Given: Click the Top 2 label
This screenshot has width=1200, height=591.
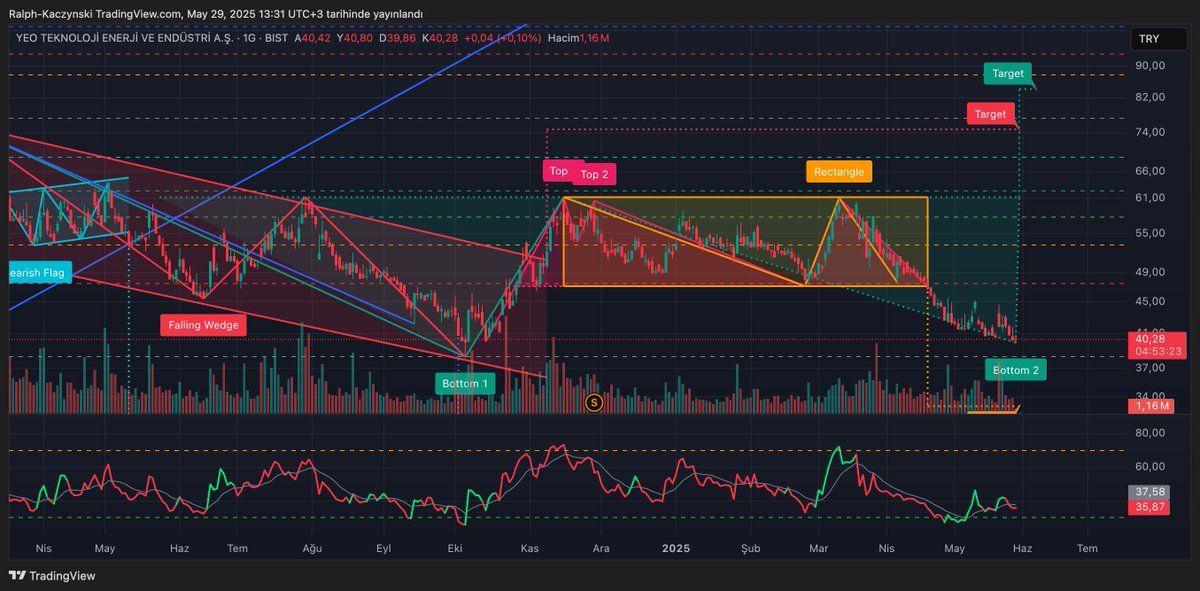Looking at the screenshot, I should pyautogui.click(x=594, y=174).
